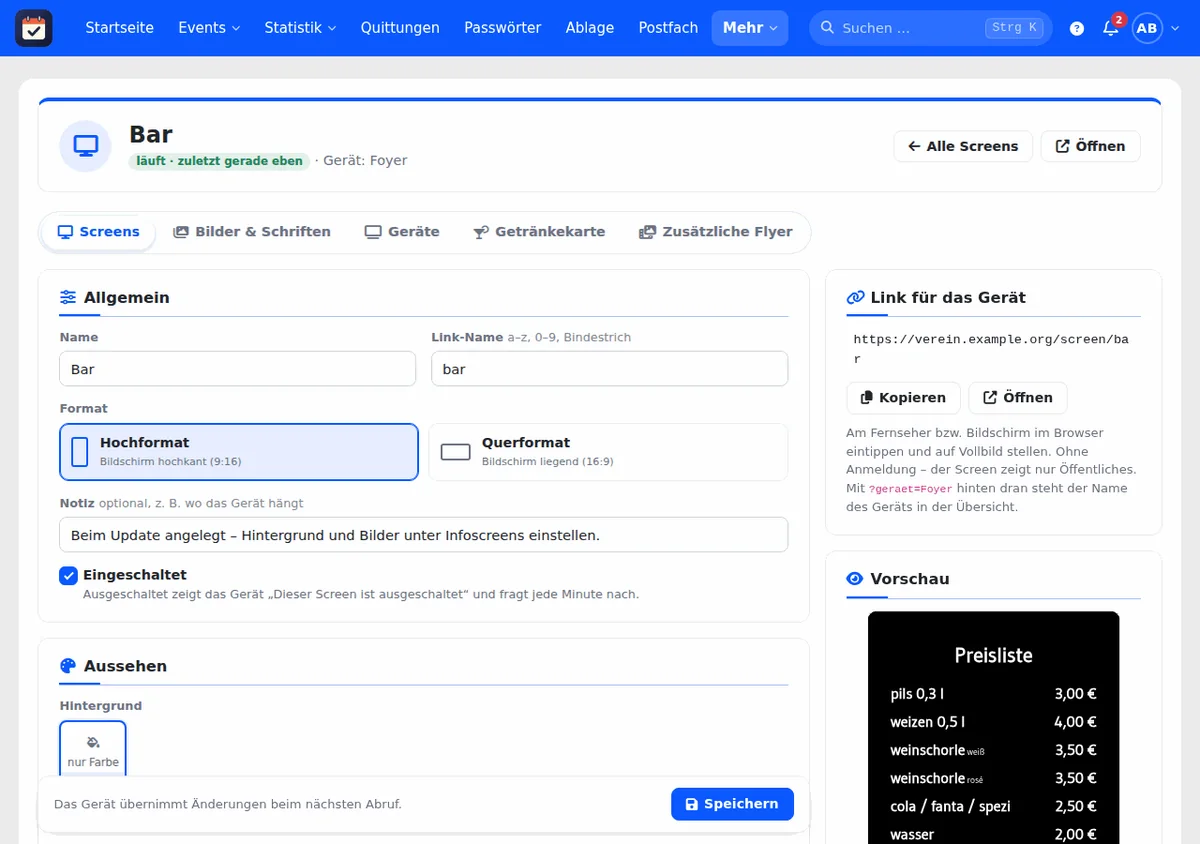Switch to the Screens tab
The height and width of the screenshot is (844, 1200).
click(98, 232)
